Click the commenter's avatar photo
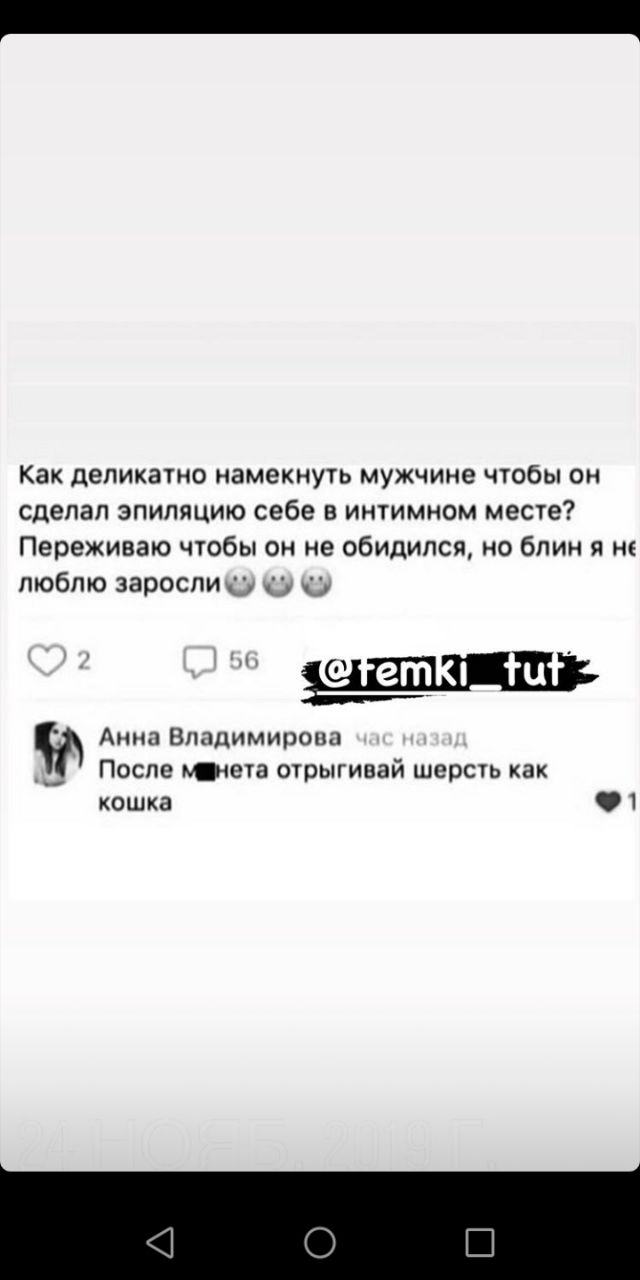 click(x=58, y=753)
